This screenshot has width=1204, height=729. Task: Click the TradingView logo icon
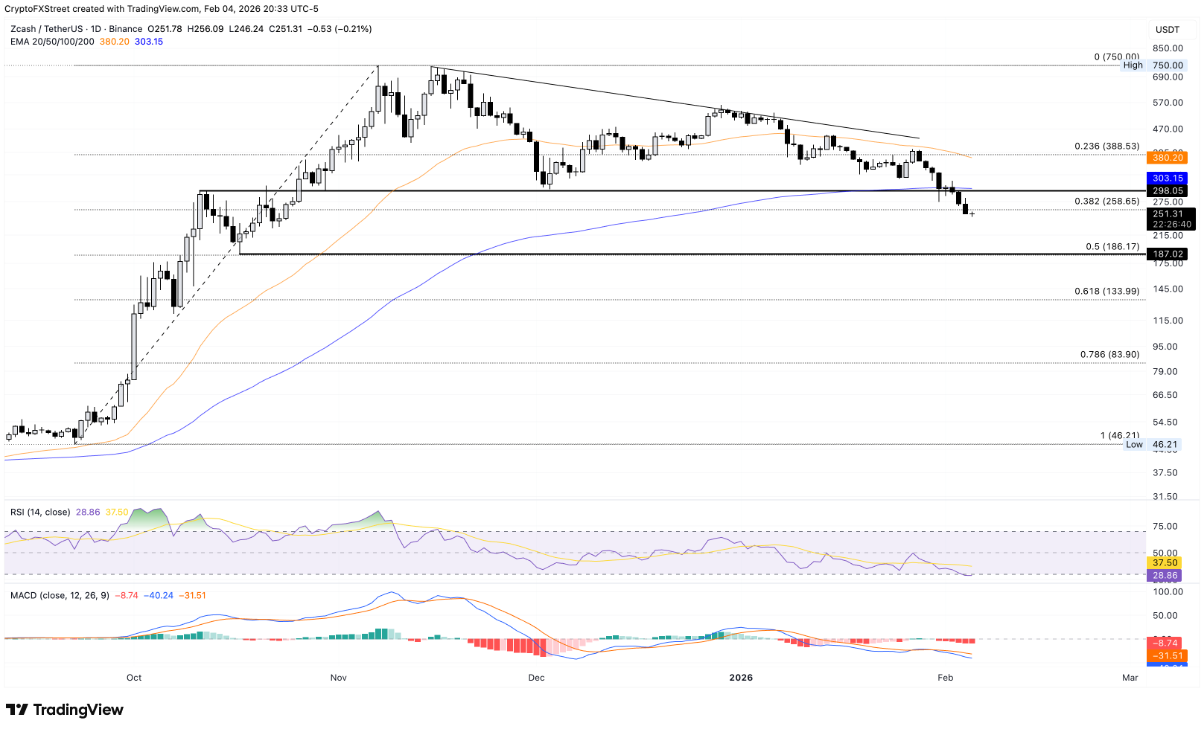click(17, 709)
